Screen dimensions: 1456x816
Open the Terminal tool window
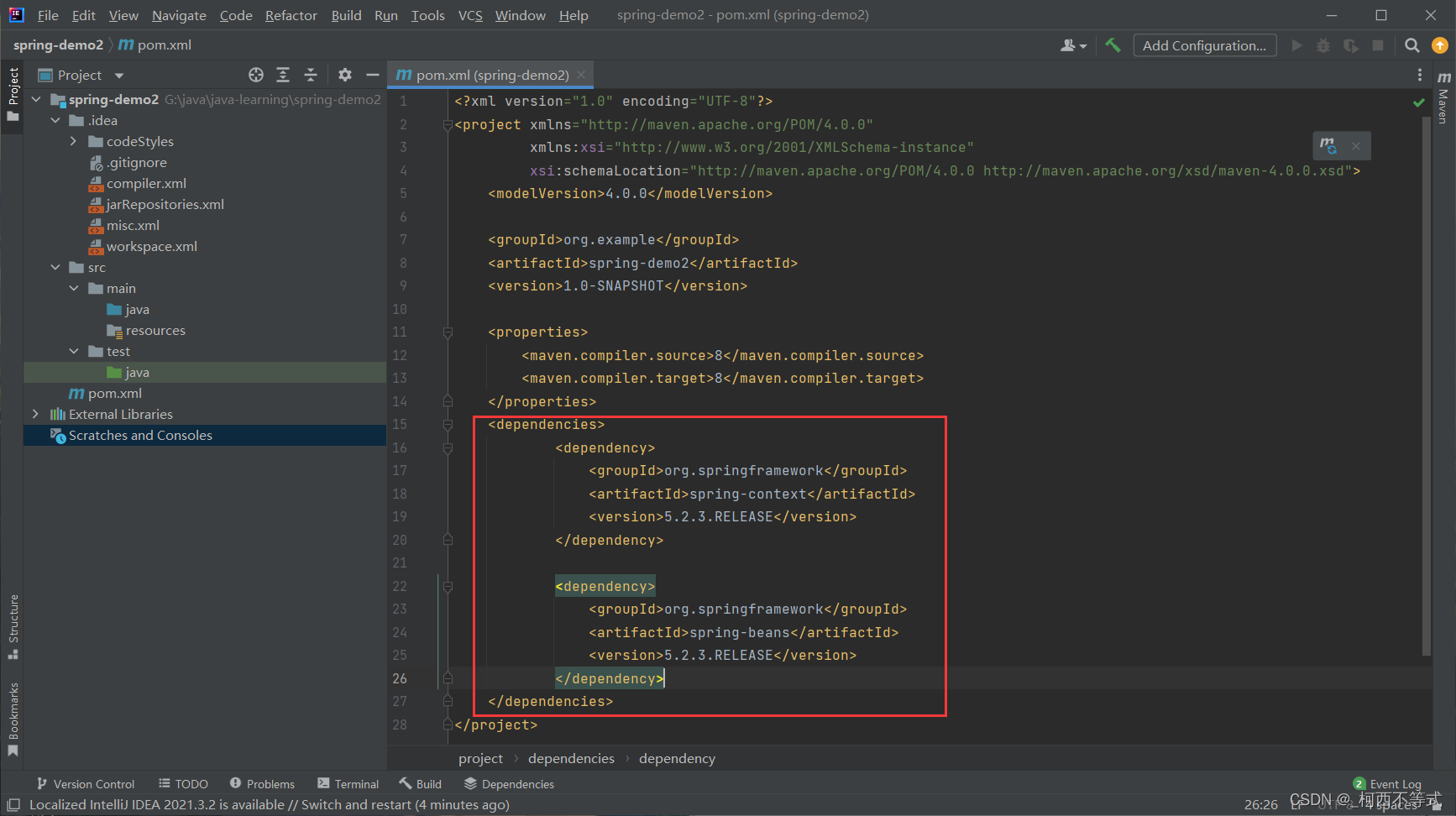click(x=348, y=784)
